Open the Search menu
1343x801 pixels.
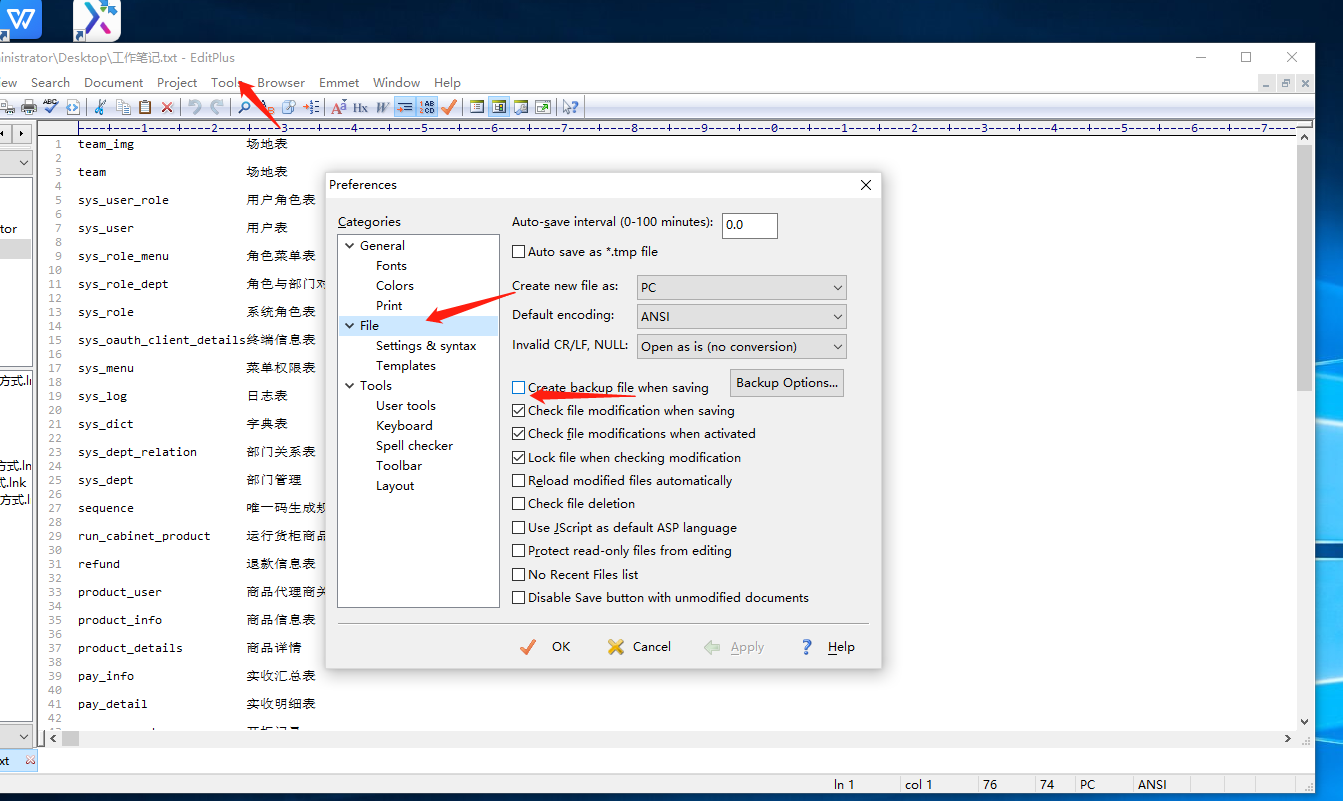click(x=50, y=83)
